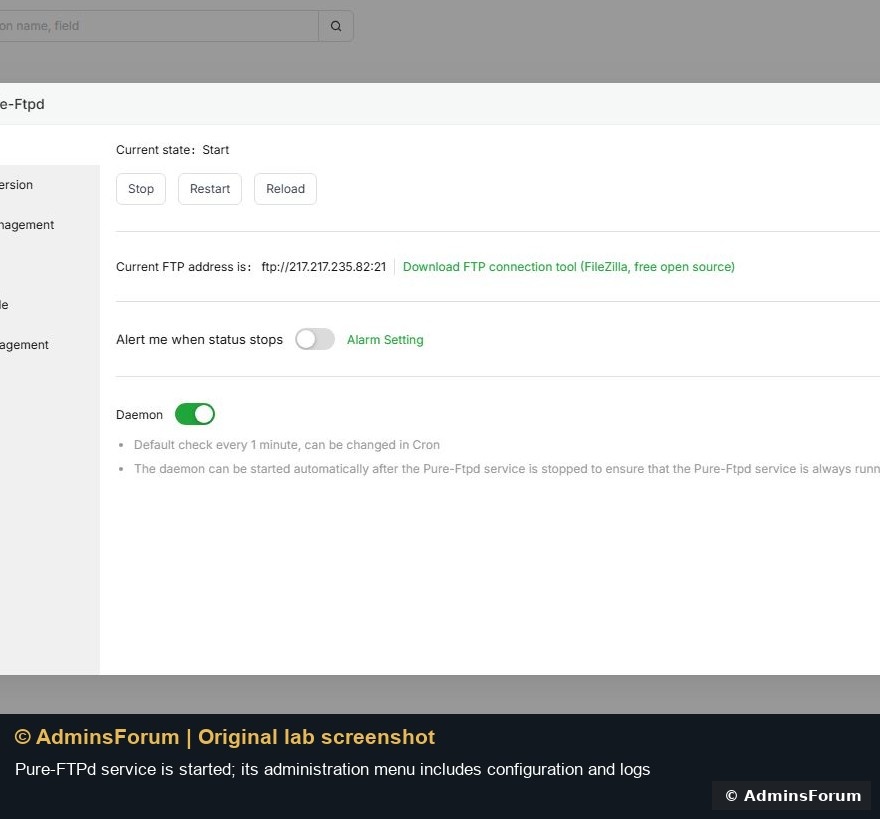The height and width of the screenshot is (819, 880).
Task: Restart the Pure-Ftpd service
Action: [x=210, y=189]
